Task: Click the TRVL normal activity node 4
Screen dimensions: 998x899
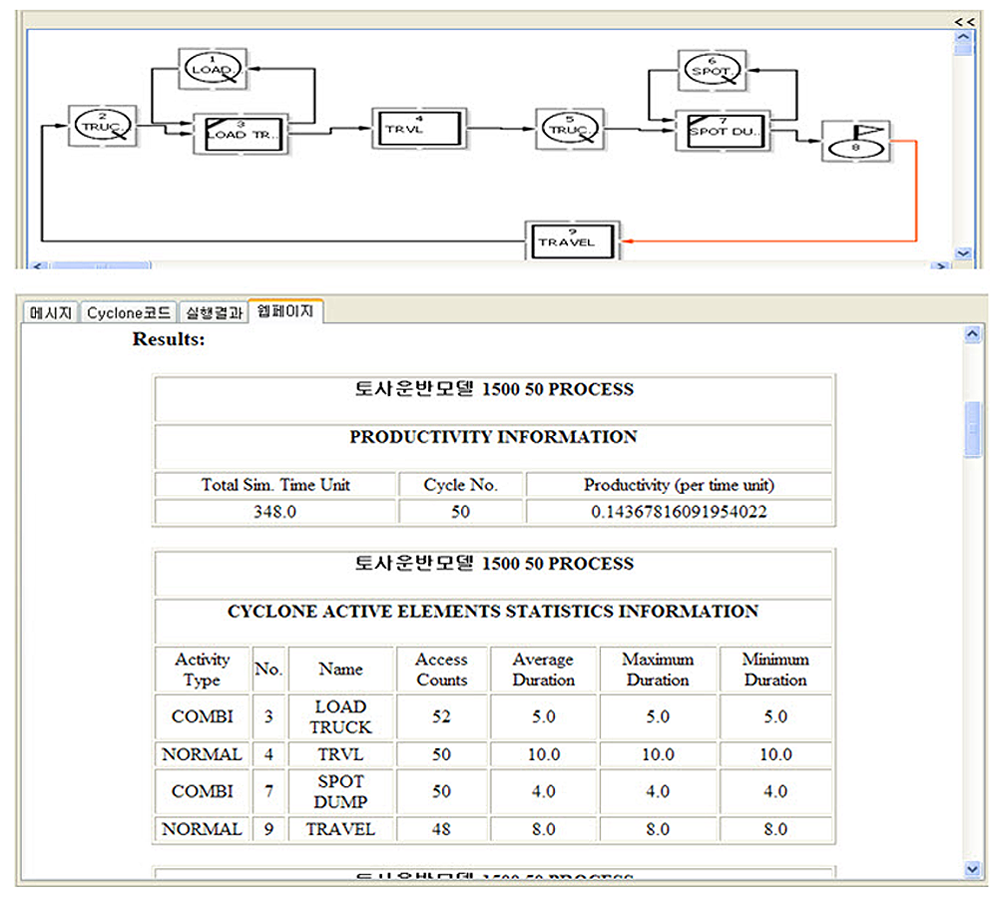Action: pyautogui.click(x=418, y=128)
